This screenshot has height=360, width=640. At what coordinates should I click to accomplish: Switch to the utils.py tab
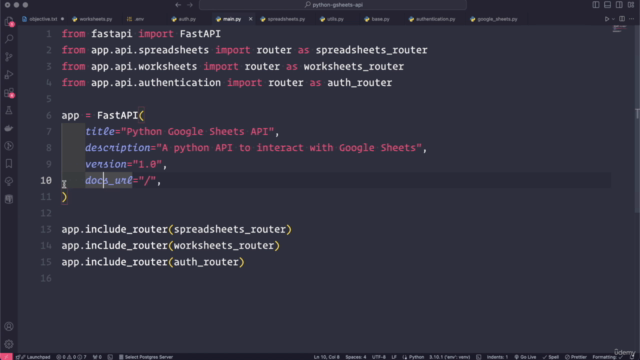(x=335, y=19)
